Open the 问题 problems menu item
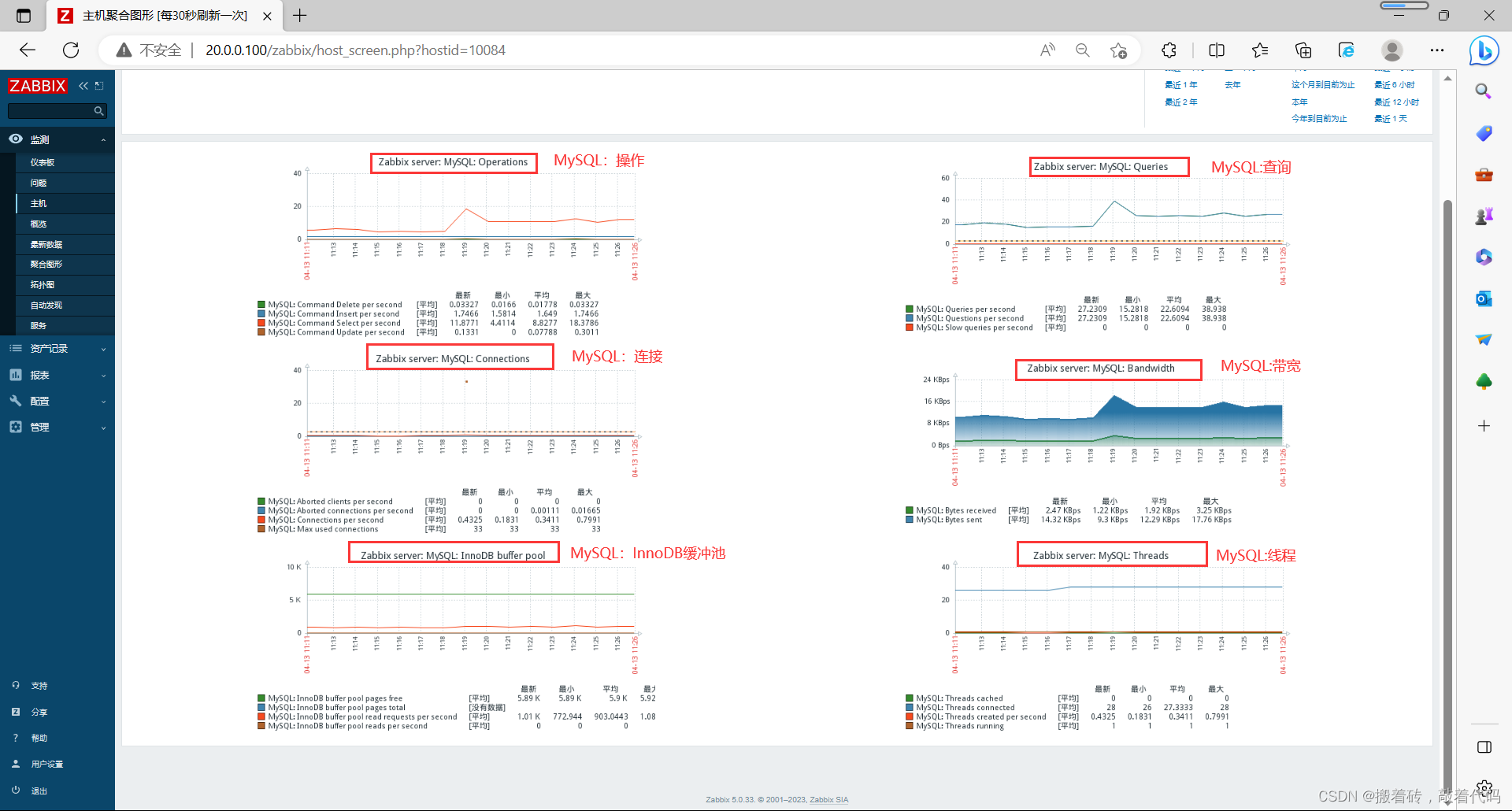The height and width of the screenshot is (811, 1512). coord(39,183)
